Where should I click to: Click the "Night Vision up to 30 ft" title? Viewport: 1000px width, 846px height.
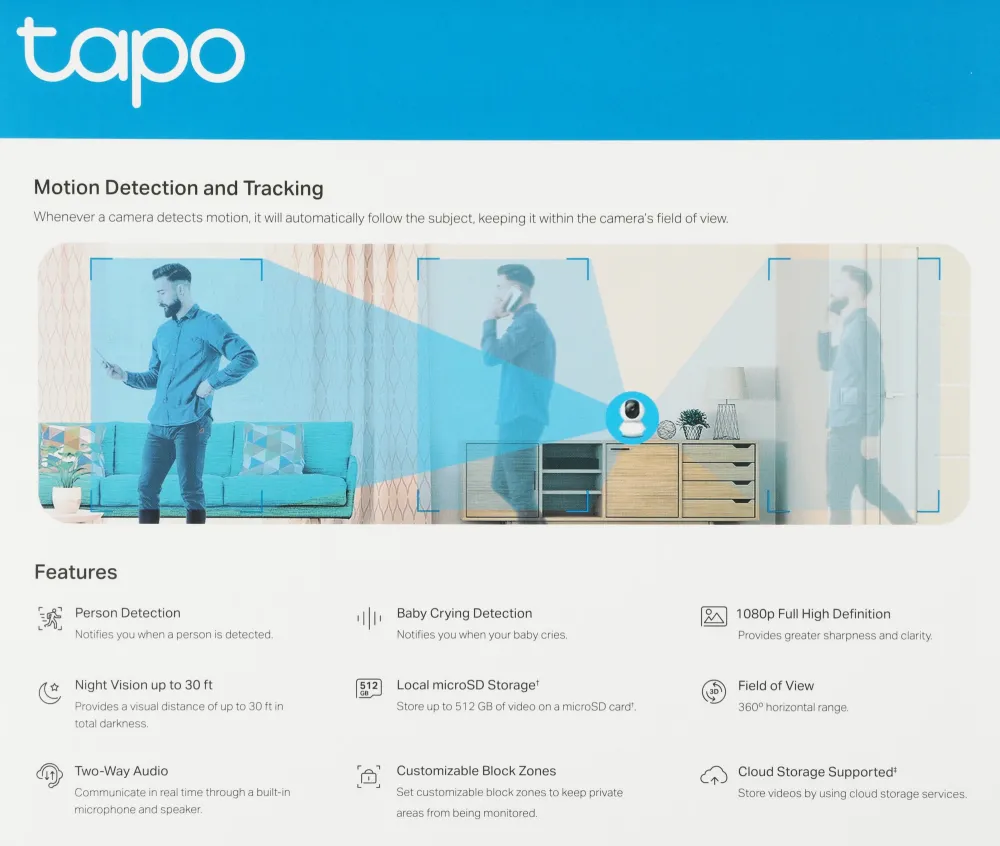pyautogui.click(x=143, y=685)
